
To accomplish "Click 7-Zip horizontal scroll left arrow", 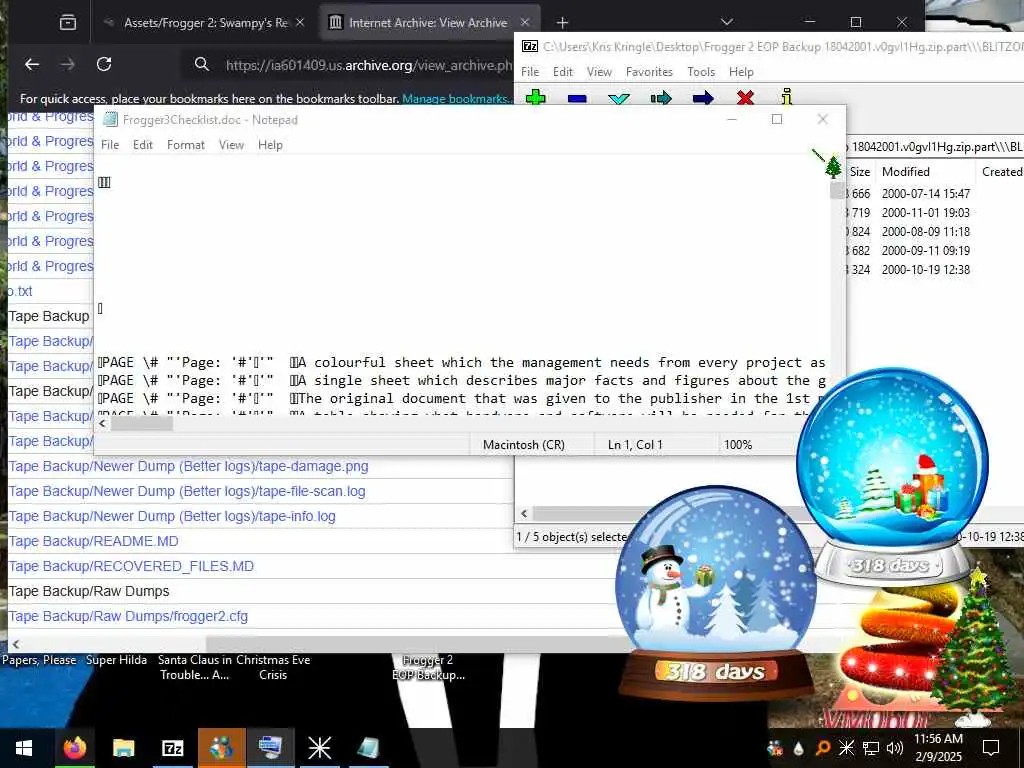I will 524,514.
